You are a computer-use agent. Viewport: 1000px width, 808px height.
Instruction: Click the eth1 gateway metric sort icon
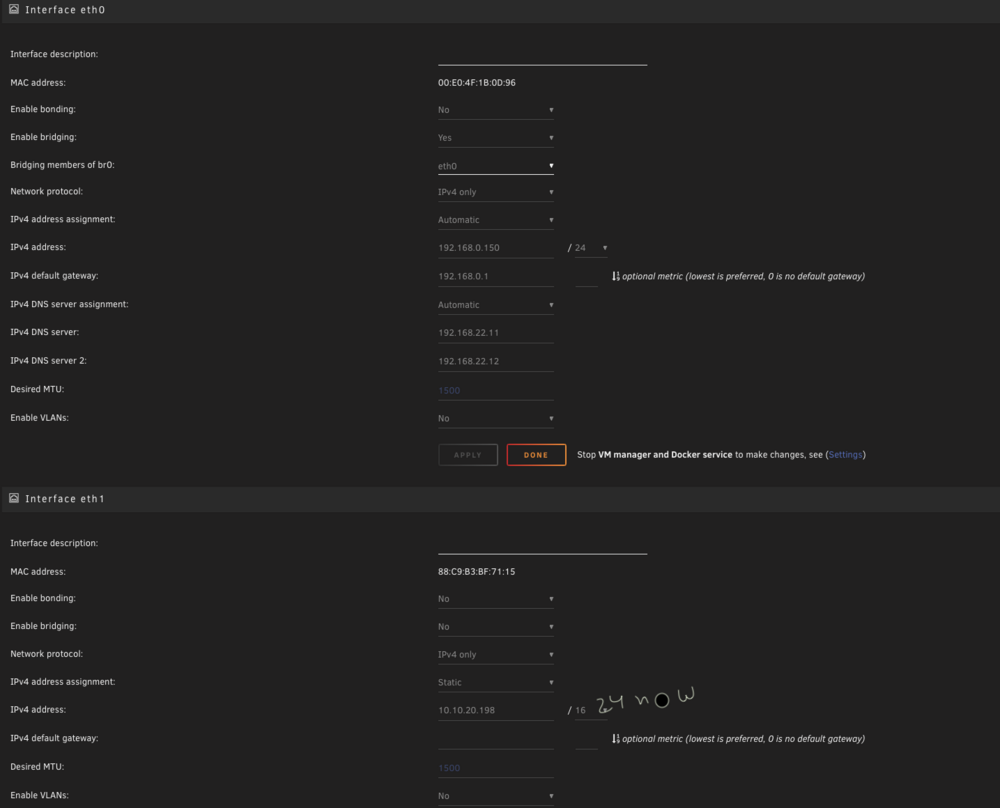615,738
